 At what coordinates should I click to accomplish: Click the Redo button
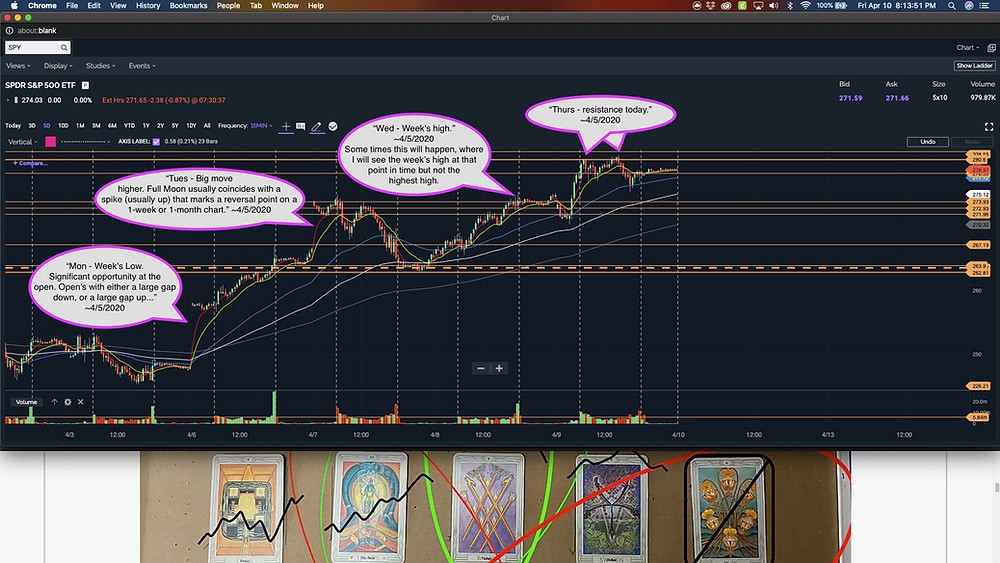pos(971,142)
